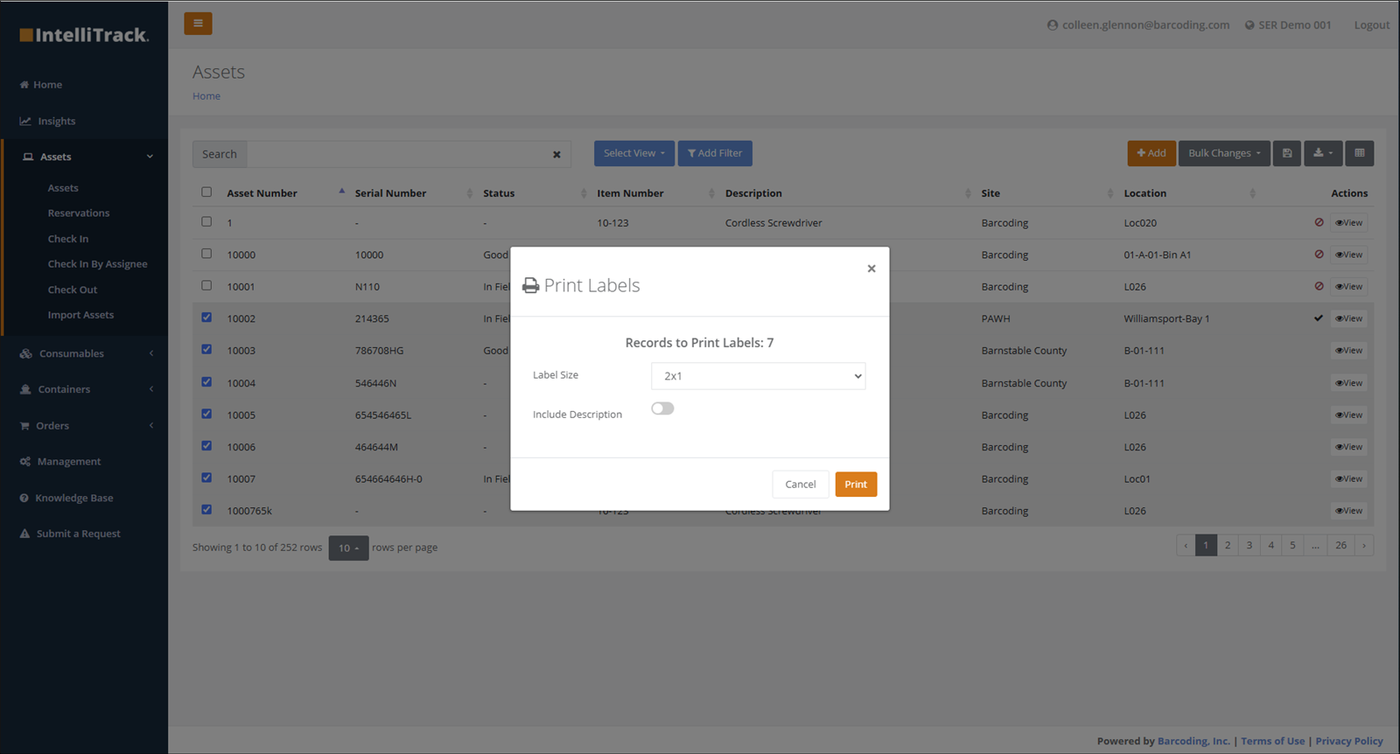Click the red prohibited icon in row 10000
Viewport: 1400px width, 754px height.
(x=1319, y=254)
